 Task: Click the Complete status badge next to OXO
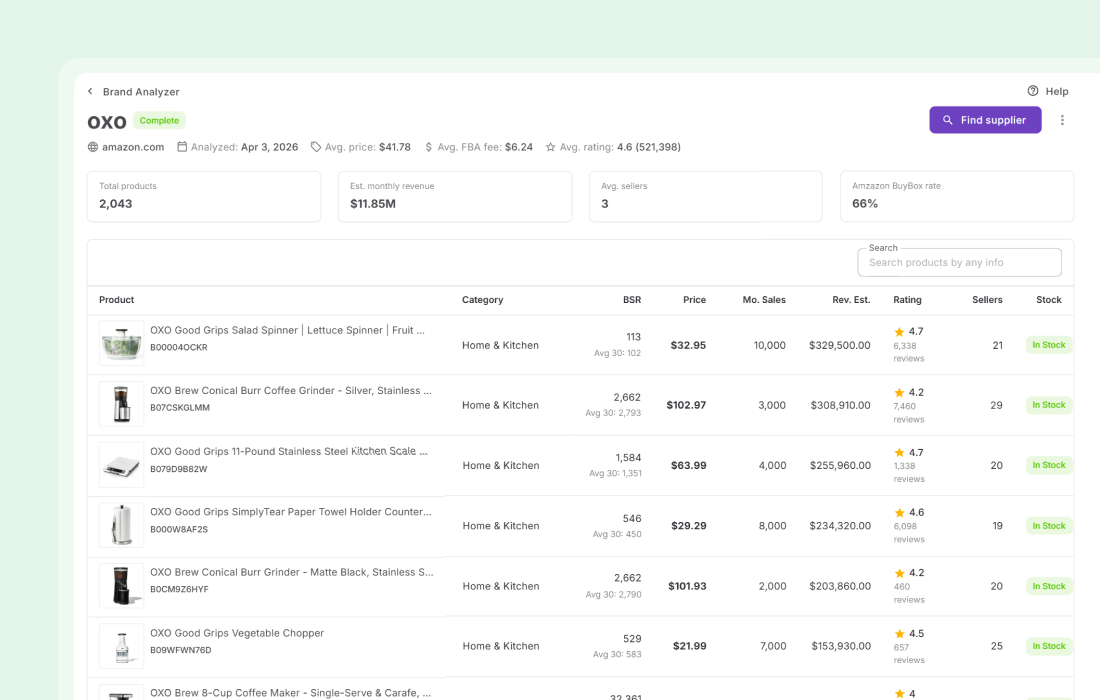tap(159, 120)
